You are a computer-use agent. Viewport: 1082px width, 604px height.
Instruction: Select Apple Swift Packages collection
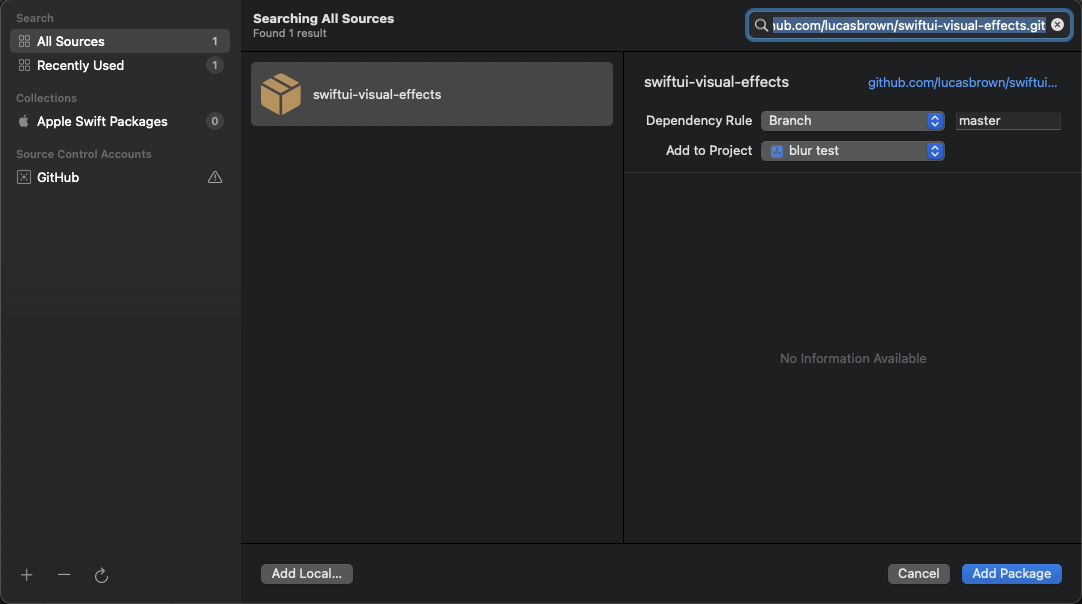pos(119,121)
